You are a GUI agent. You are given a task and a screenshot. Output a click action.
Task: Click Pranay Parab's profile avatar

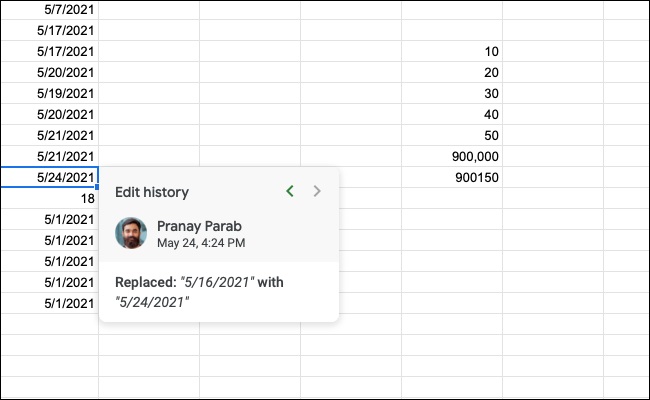[131, 233]
